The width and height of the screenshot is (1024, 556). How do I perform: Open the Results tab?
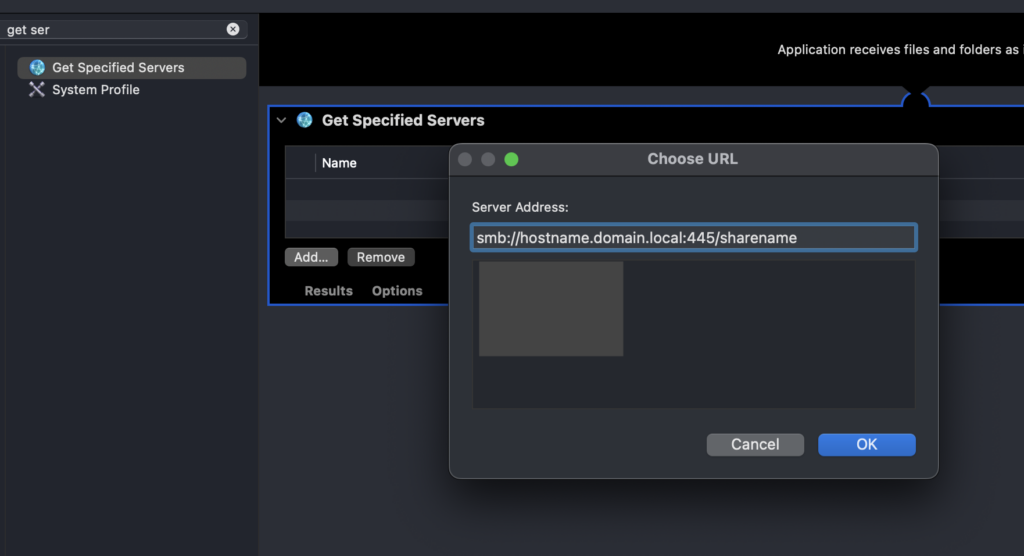click(x=328, y=291)
